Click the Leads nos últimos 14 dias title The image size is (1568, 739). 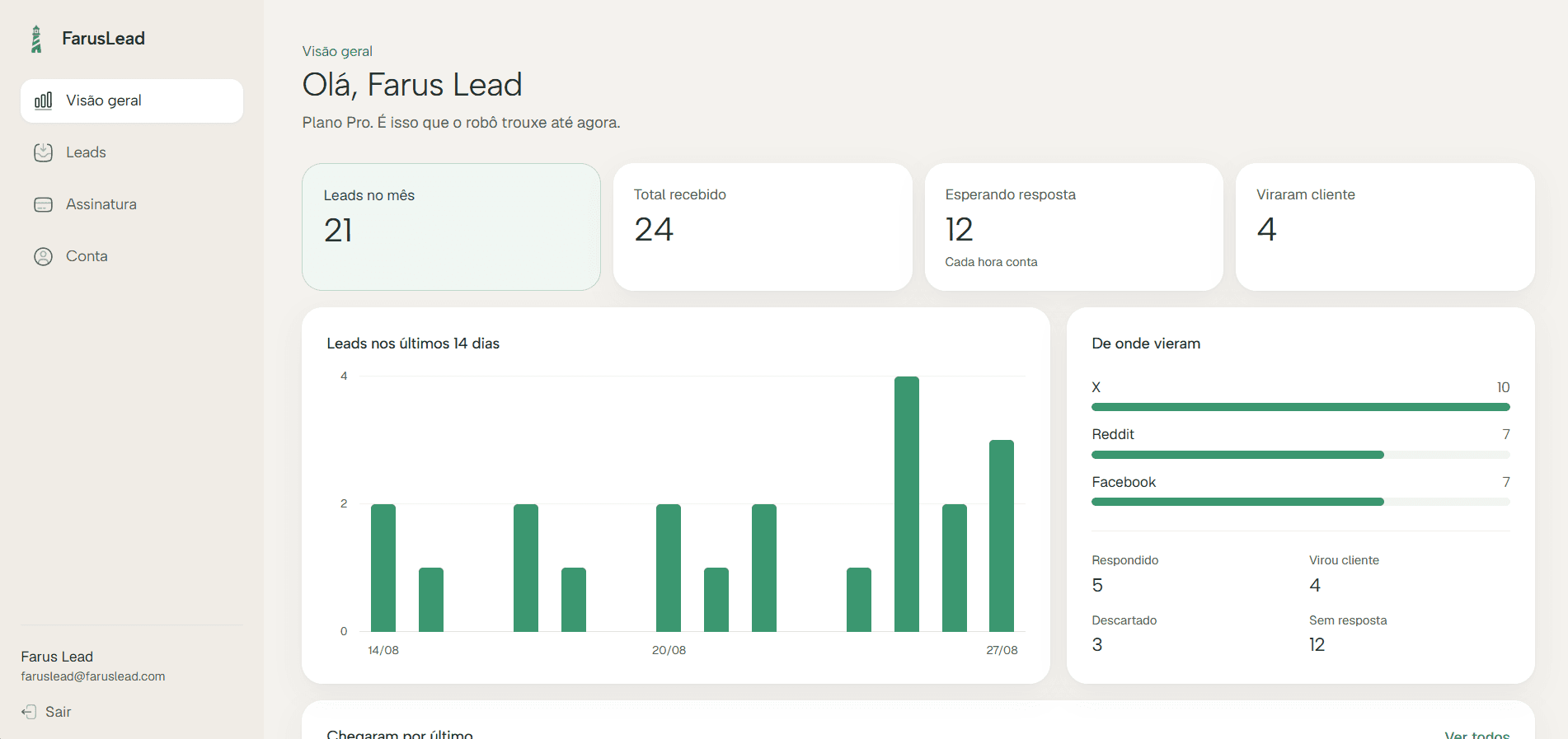point(413,344)
